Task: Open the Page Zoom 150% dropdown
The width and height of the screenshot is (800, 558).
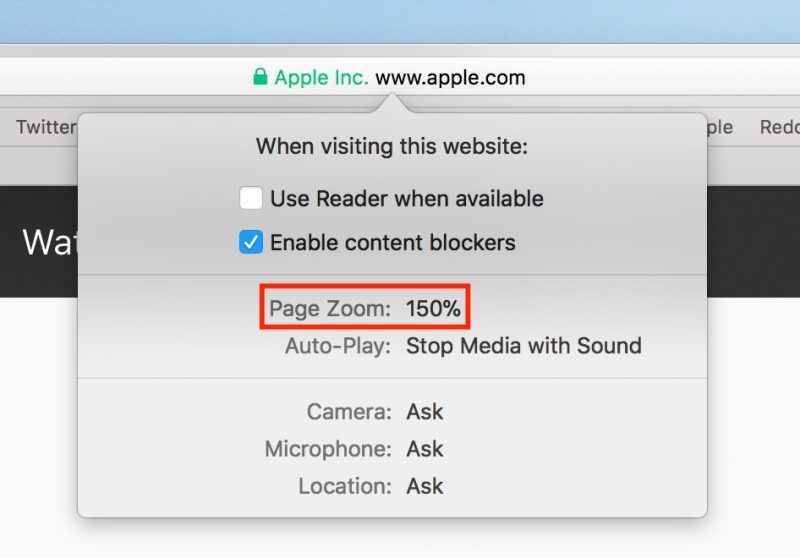Action: (x=433, y=309)
